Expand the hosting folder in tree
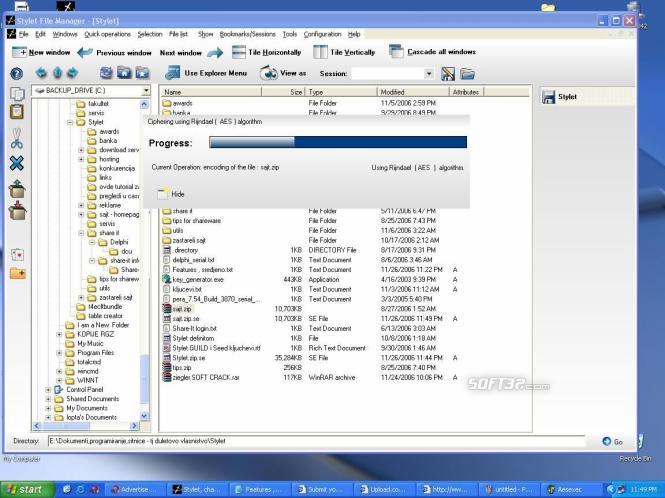This screenshot has width=665, height=498. coord(81,159)
